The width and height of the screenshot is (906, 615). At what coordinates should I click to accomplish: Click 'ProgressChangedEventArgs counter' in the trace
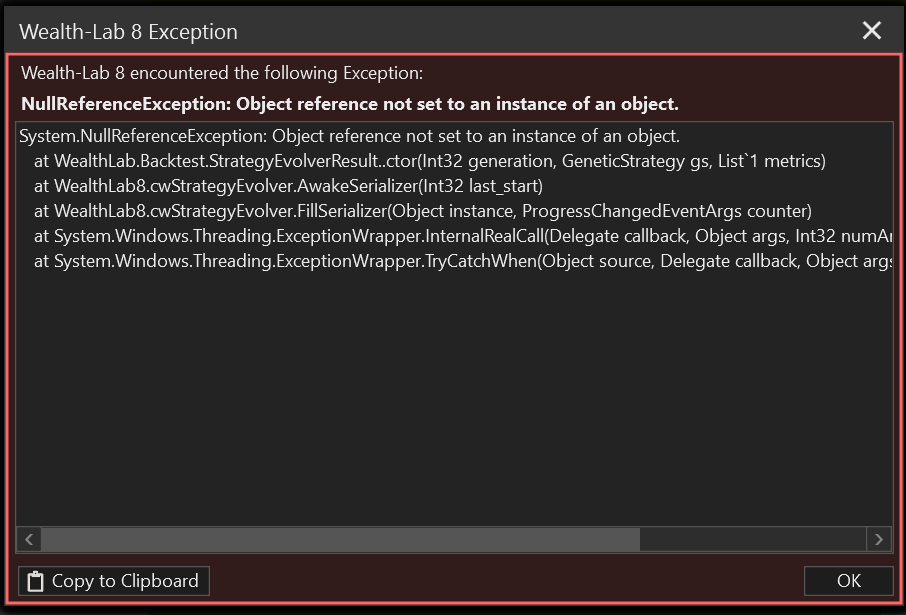664,211
